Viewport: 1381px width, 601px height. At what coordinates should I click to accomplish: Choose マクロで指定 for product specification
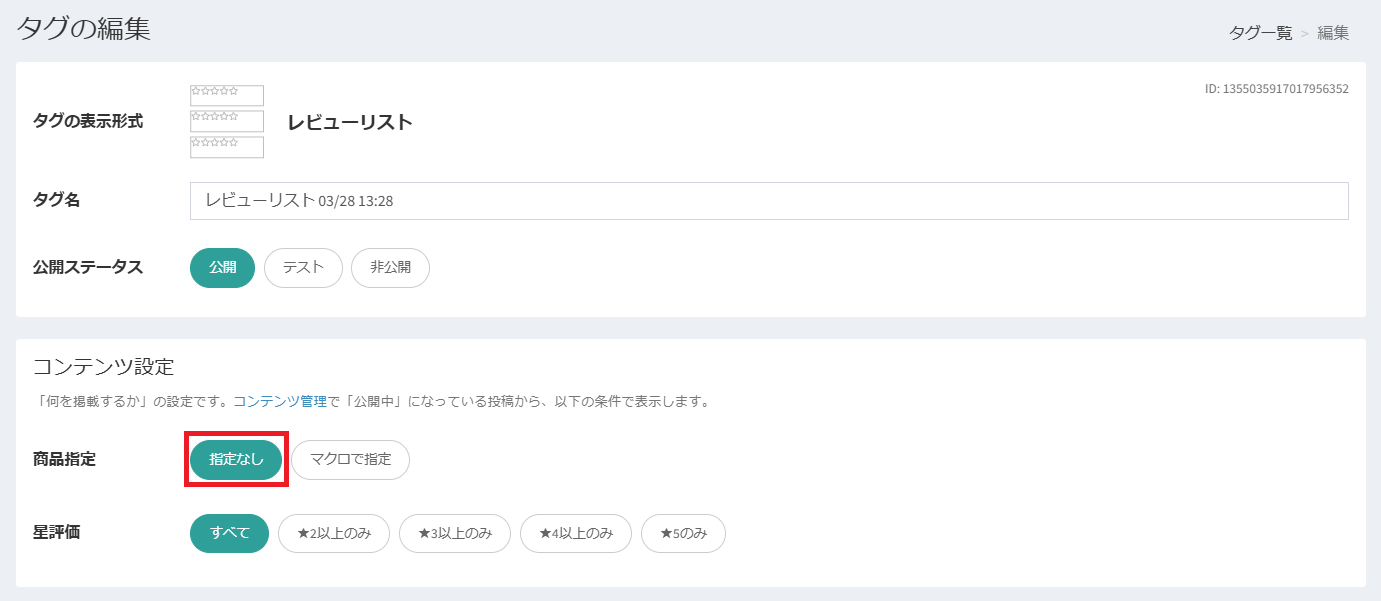click(351, 460)
